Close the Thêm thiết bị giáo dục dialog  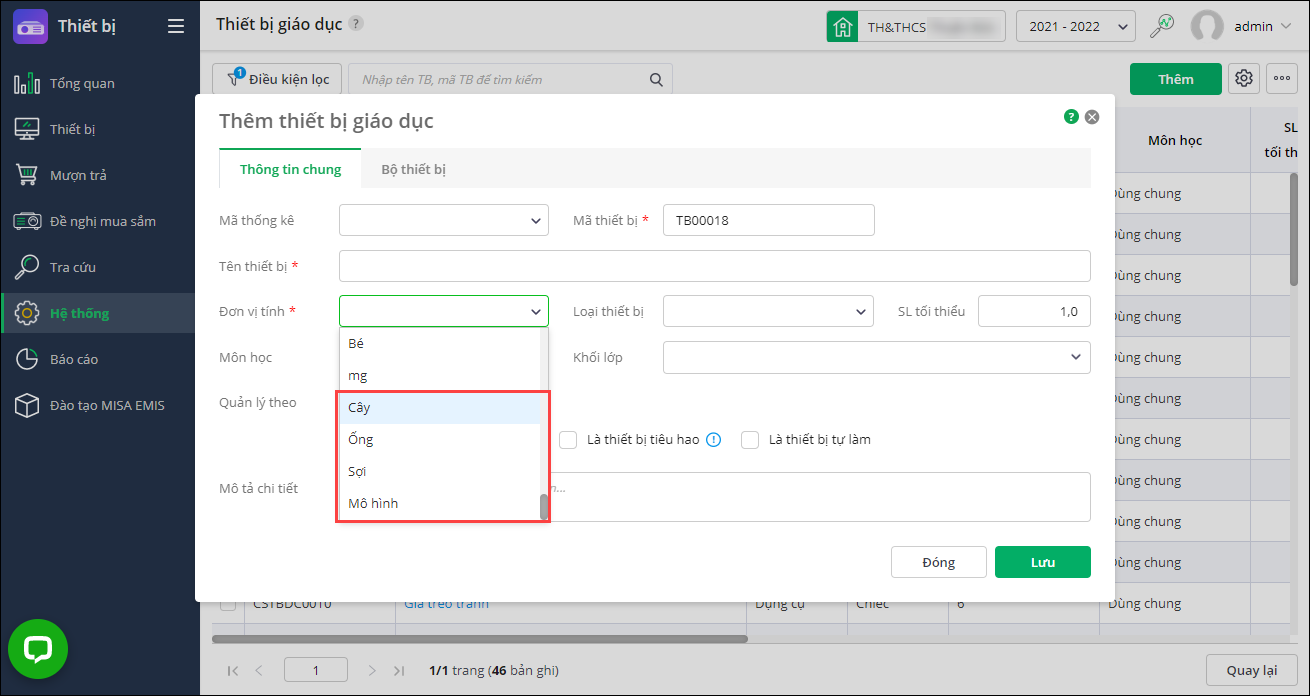1092,117
